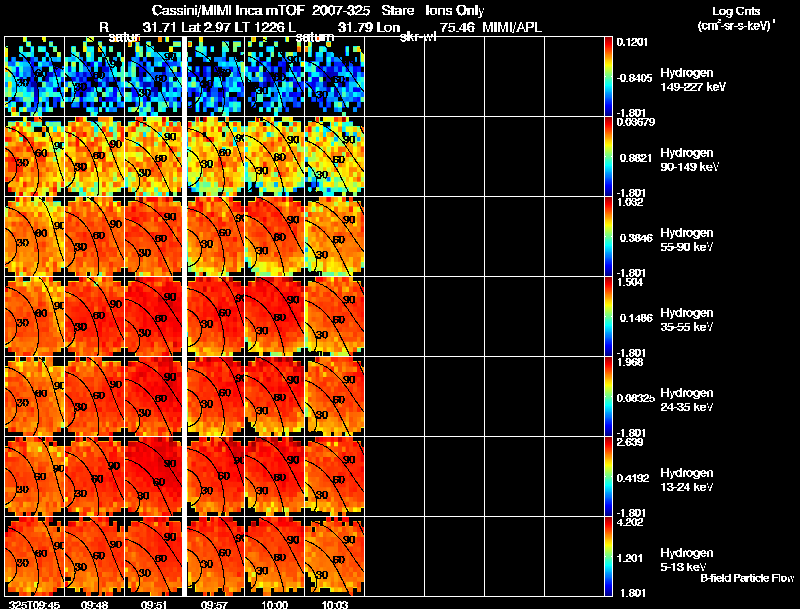Screen dimensions: 800x609
Task: Click the Hydrogen 90-149 keV color bar
Action: [x=608, y=157]
